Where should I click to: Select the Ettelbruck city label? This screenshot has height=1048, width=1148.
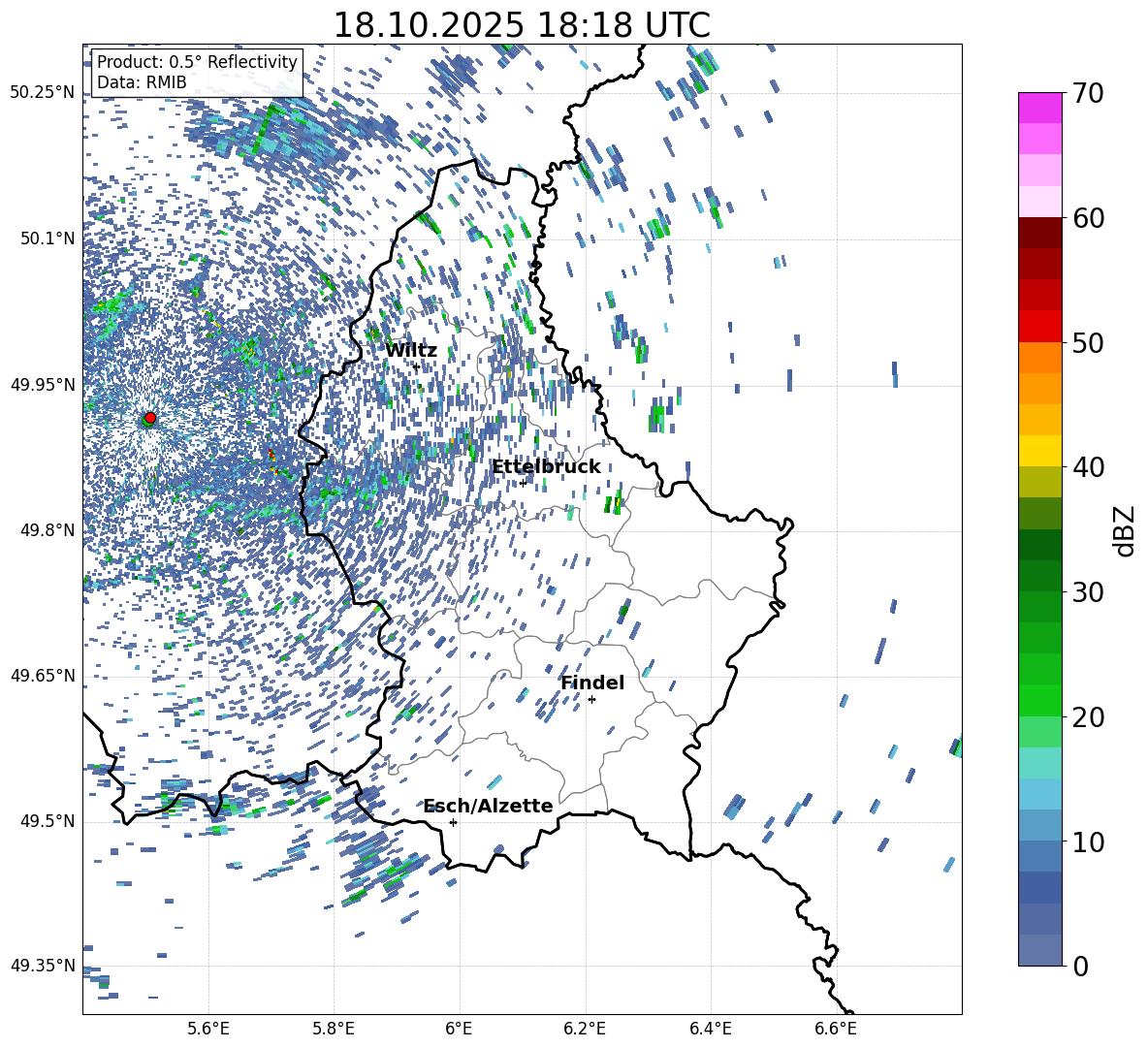545,467
